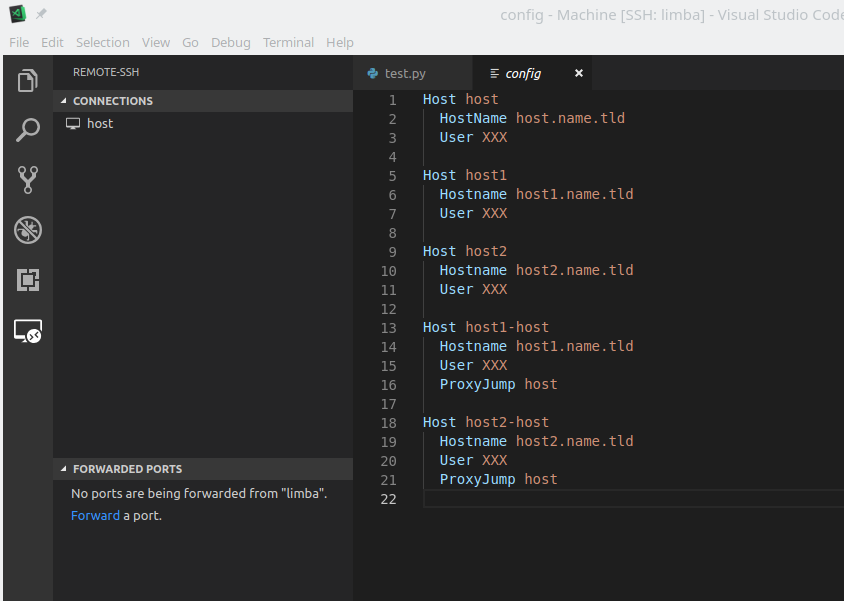Click the pin icon in the title bar
Viewport: 844px width, 601px height.
click(x=41, y=14)
